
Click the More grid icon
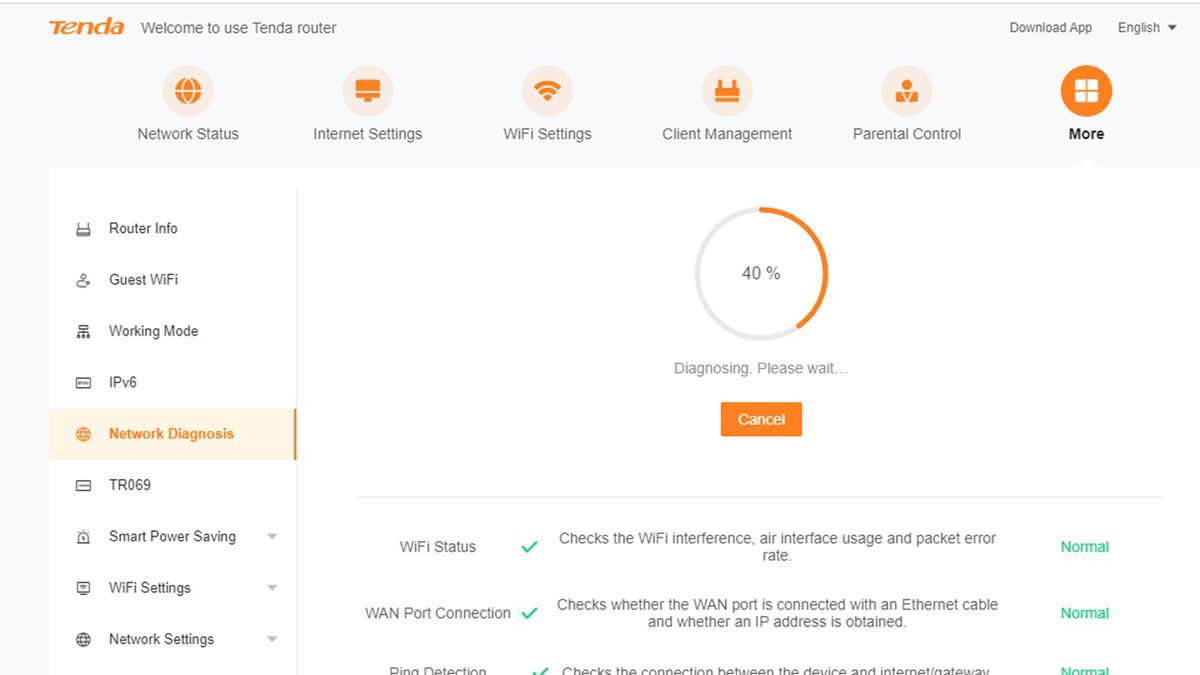tap(1086, 91)
